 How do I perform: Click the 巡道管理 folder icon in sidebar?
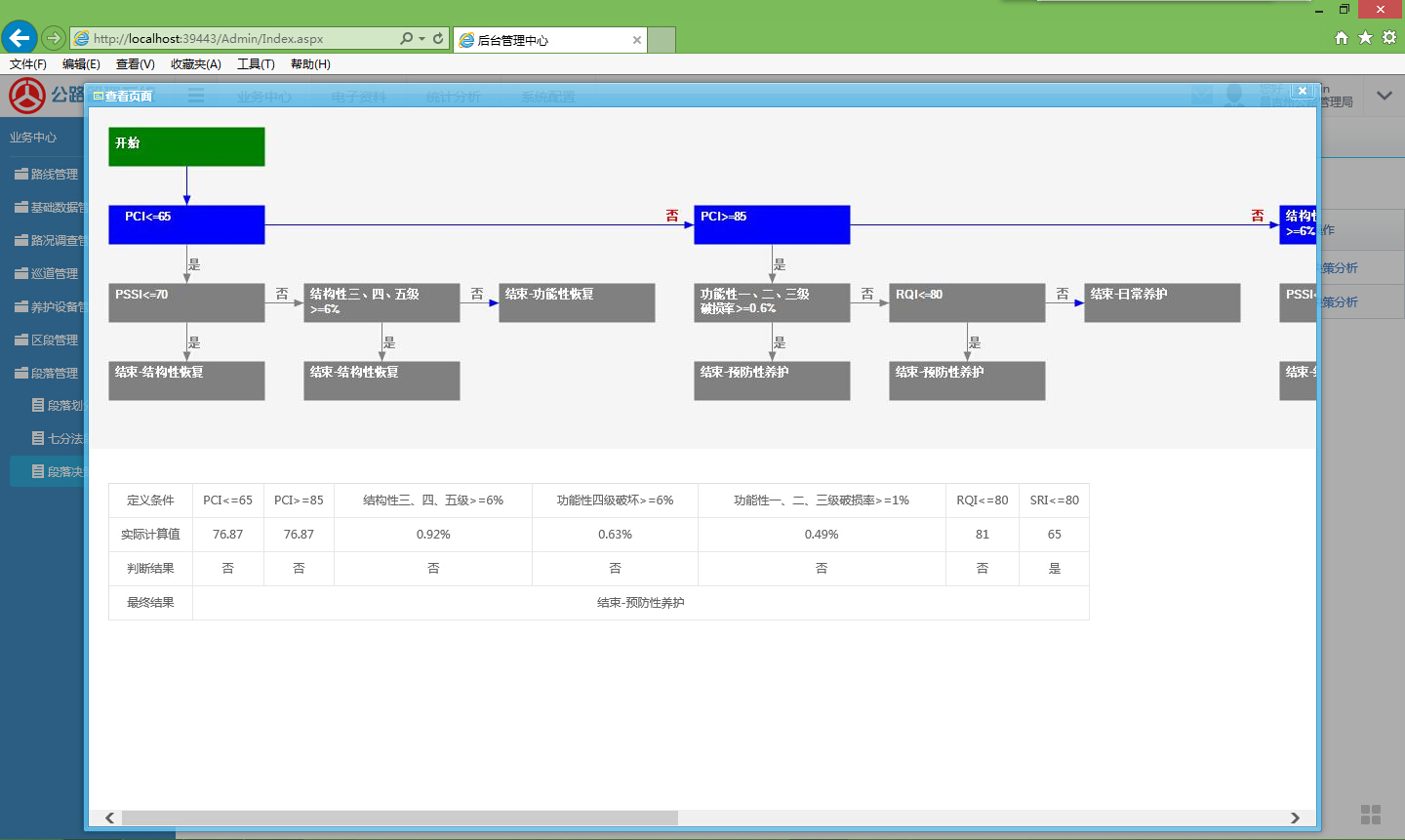pos(21,273)
